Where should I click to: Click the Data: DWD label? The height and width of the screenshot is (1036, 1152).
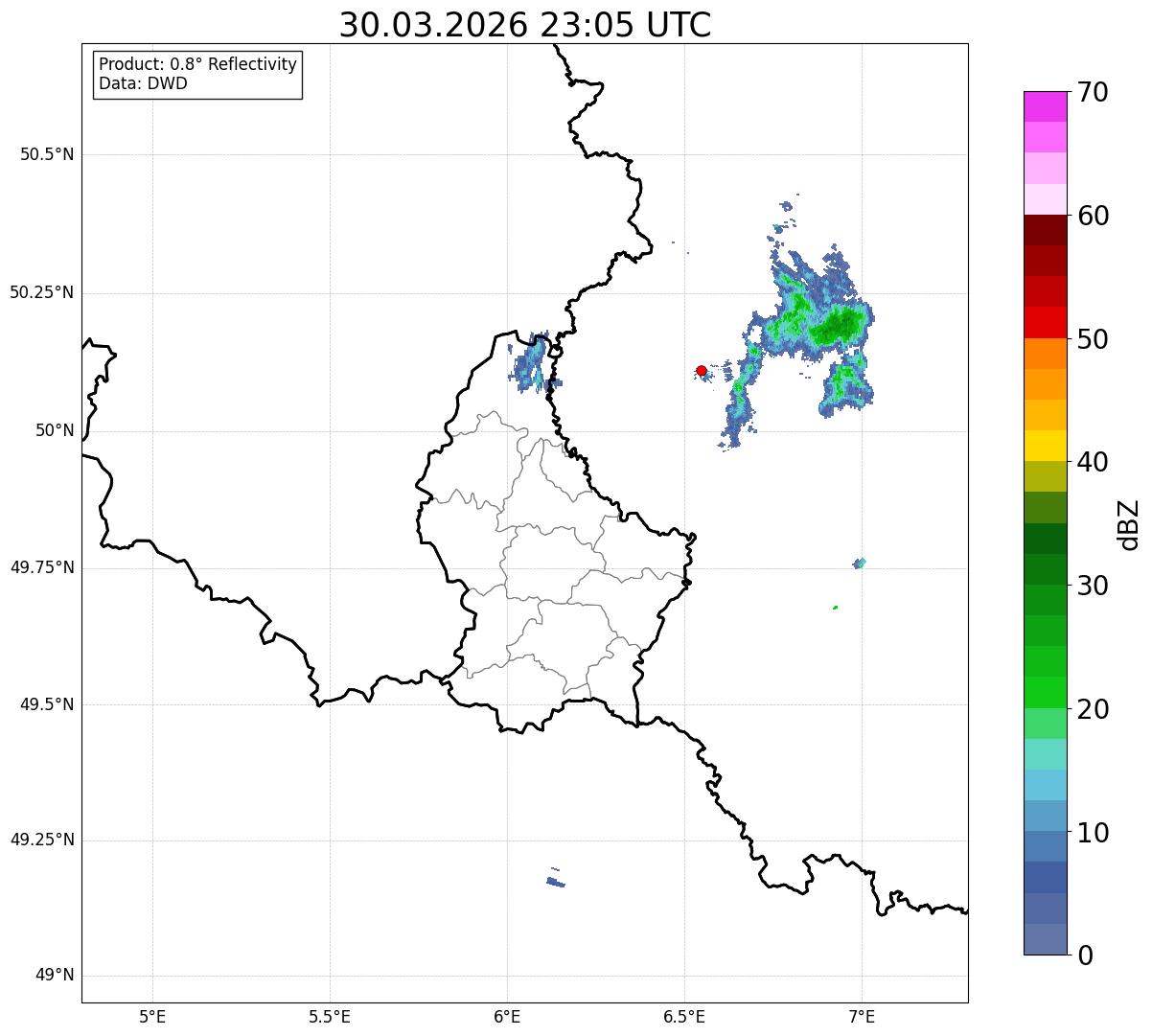click(x=143, y=83)
